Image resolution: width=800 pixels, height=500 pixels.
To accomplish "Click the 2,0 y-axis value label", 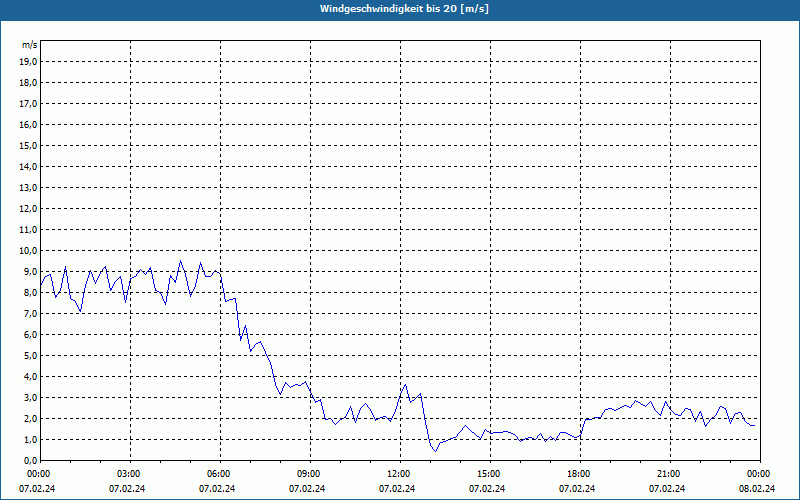I will click(x=30, y=418).
